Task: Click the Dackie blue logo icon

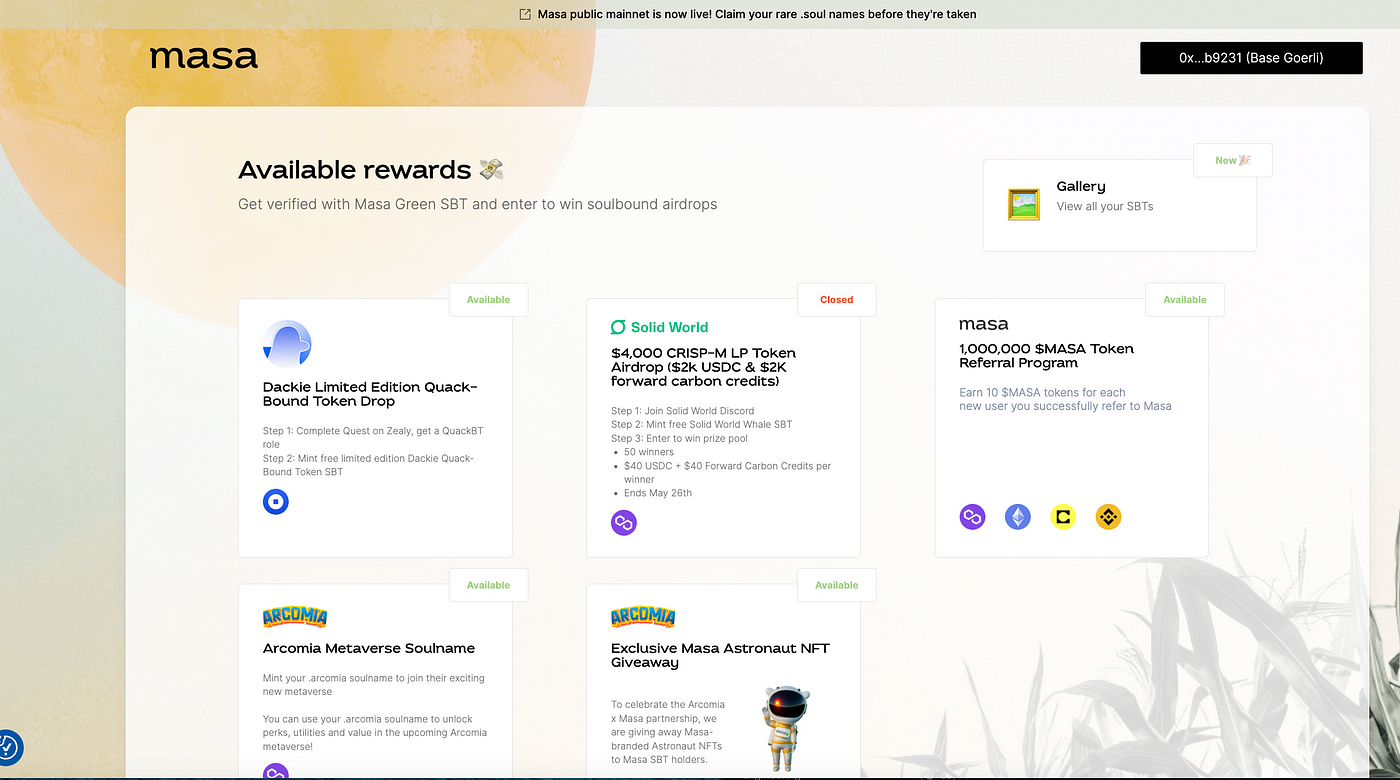Action: click(x=287, y=344)
